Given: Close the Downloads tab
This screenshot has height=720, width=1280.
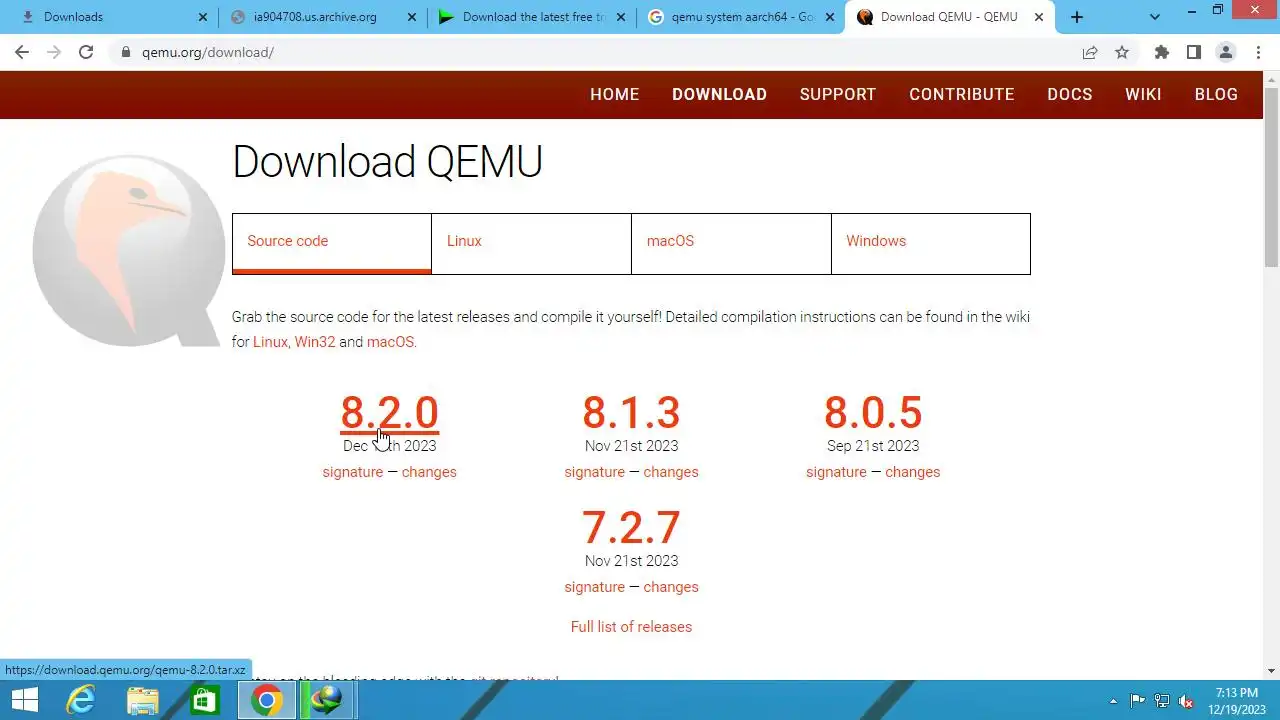Looking at the screenshot, I should (x=203, y=17).
